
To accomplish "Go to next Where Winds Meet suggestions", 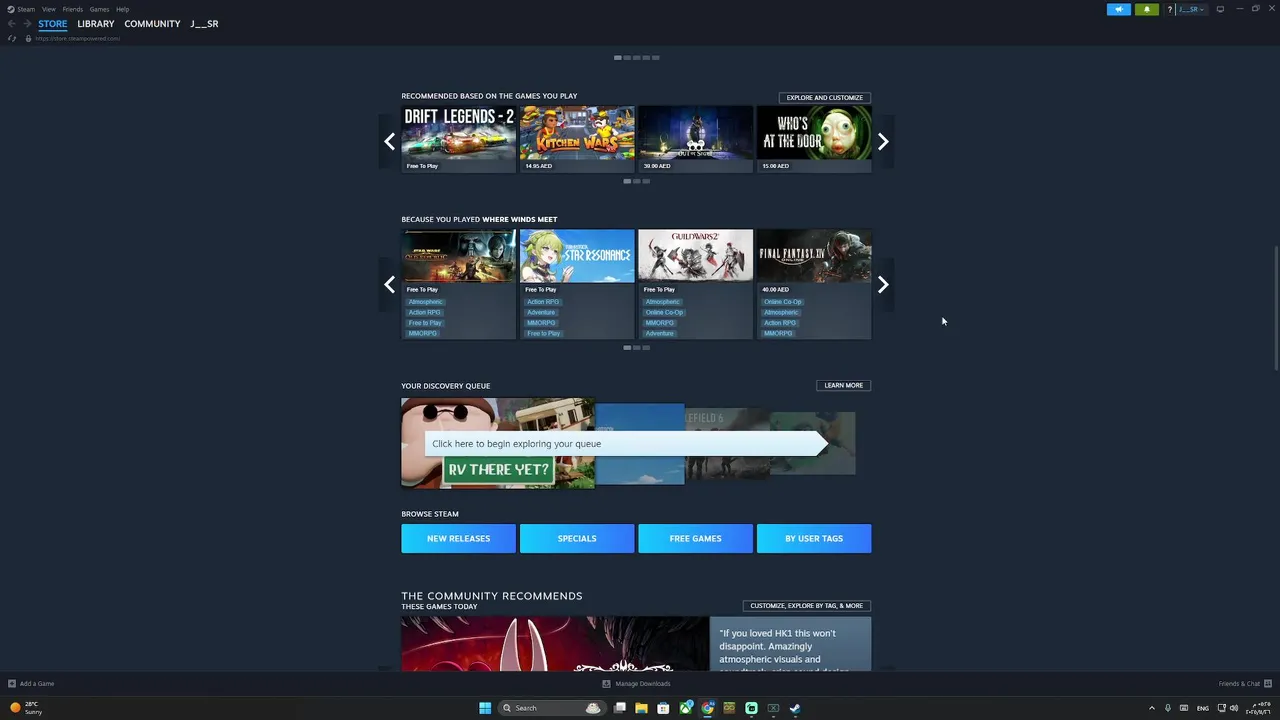I will [883, 285].
